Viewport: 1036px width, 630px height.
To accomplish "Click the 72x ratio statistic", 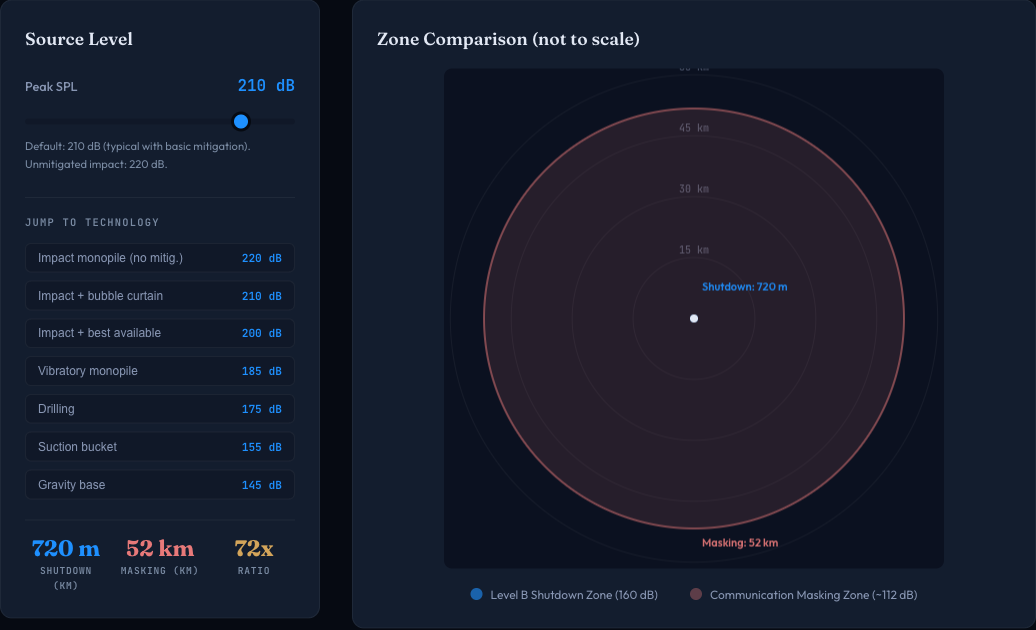I will coord(252,548).
